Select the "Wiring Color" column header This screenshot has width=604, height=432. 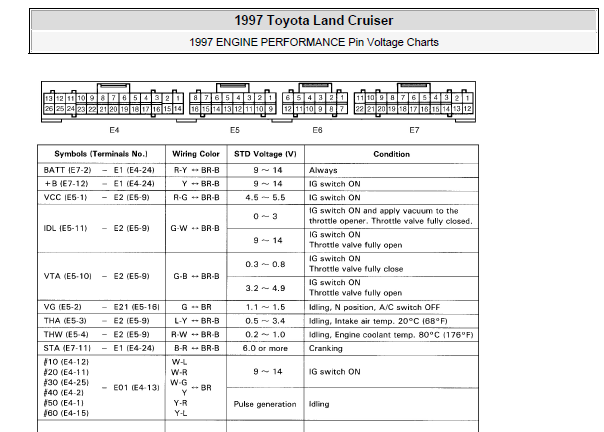pos(196,154)
